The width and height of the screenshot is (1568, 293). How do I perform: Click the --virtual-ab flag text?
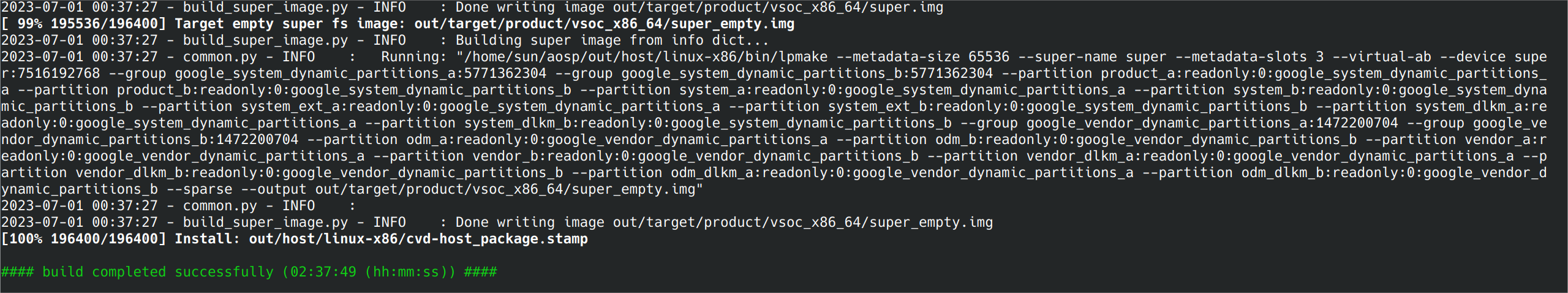coord(1382,56)
